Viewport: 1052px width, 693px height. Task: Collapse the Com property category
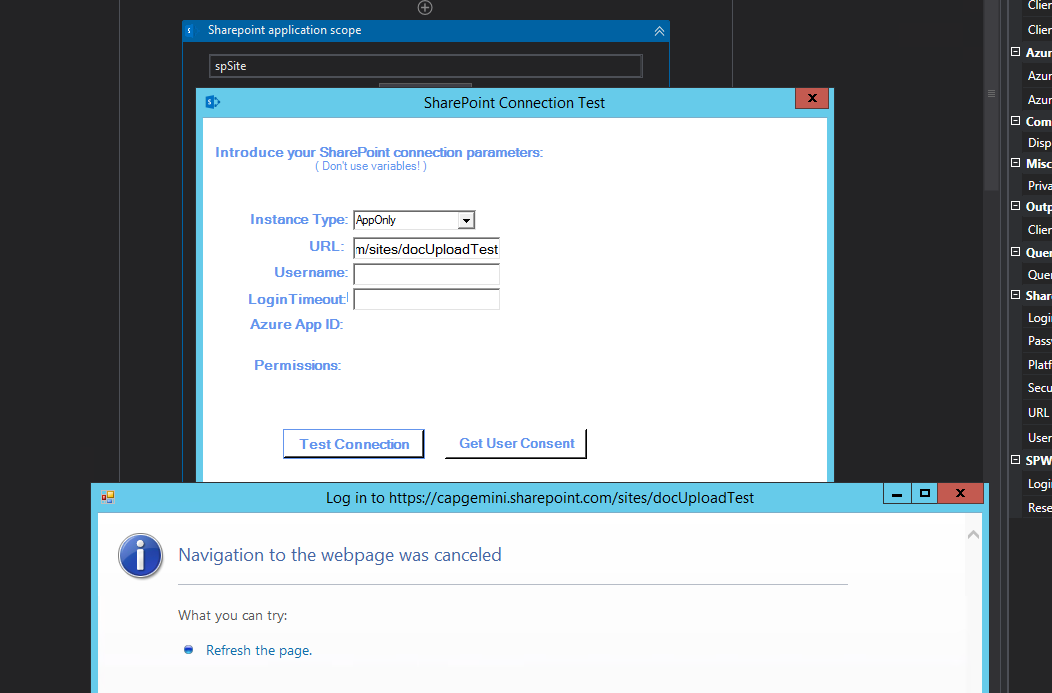click(x=1016, y=121)
